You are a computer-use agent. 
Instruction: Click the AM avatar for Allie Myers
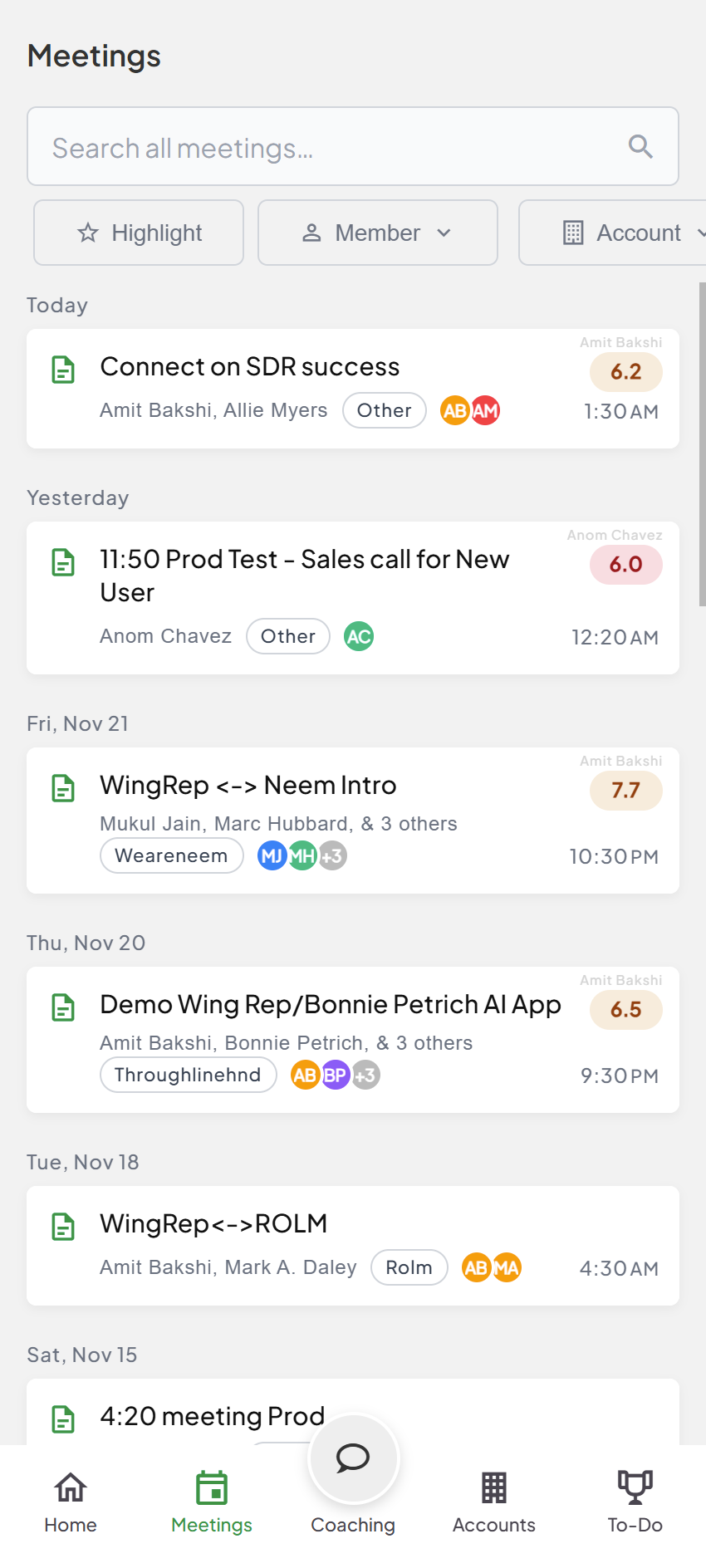(485, 411)
